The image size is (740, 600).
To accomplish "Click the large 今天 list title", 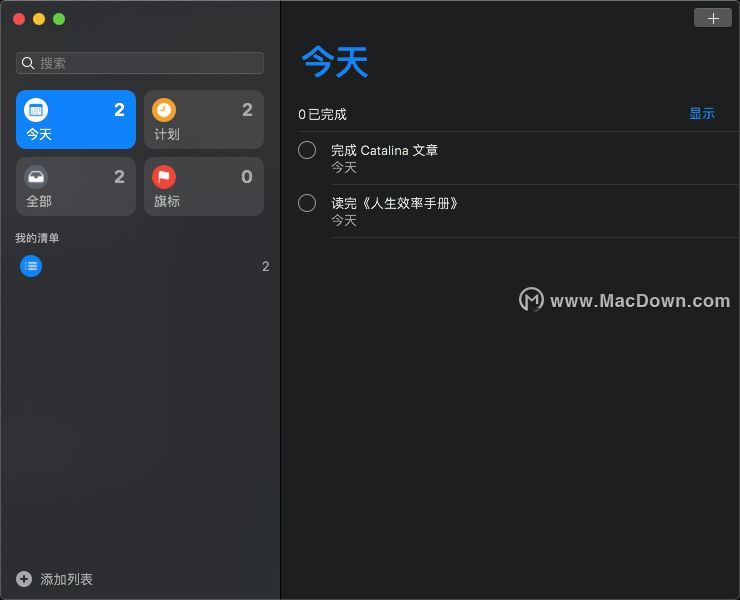I will tap(335, 62).
